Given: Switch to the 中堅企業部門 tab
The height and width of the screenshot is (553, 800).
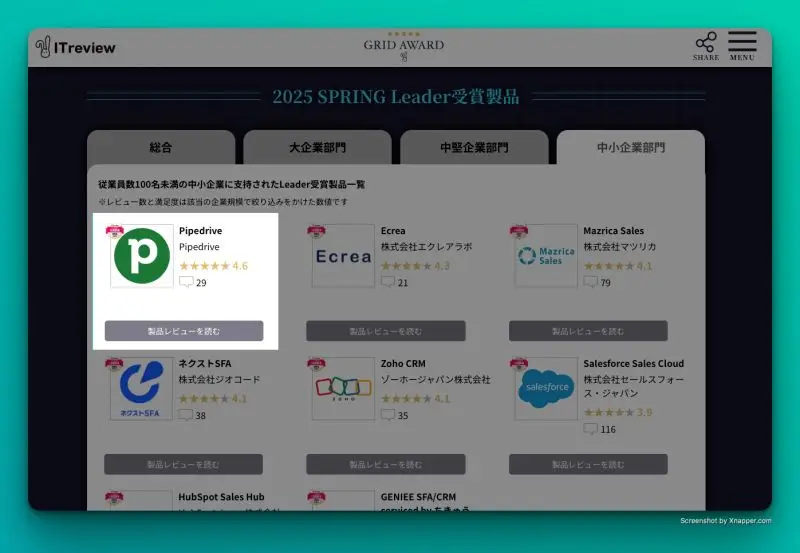Looking at the screenshot, I should click(474, 147).
